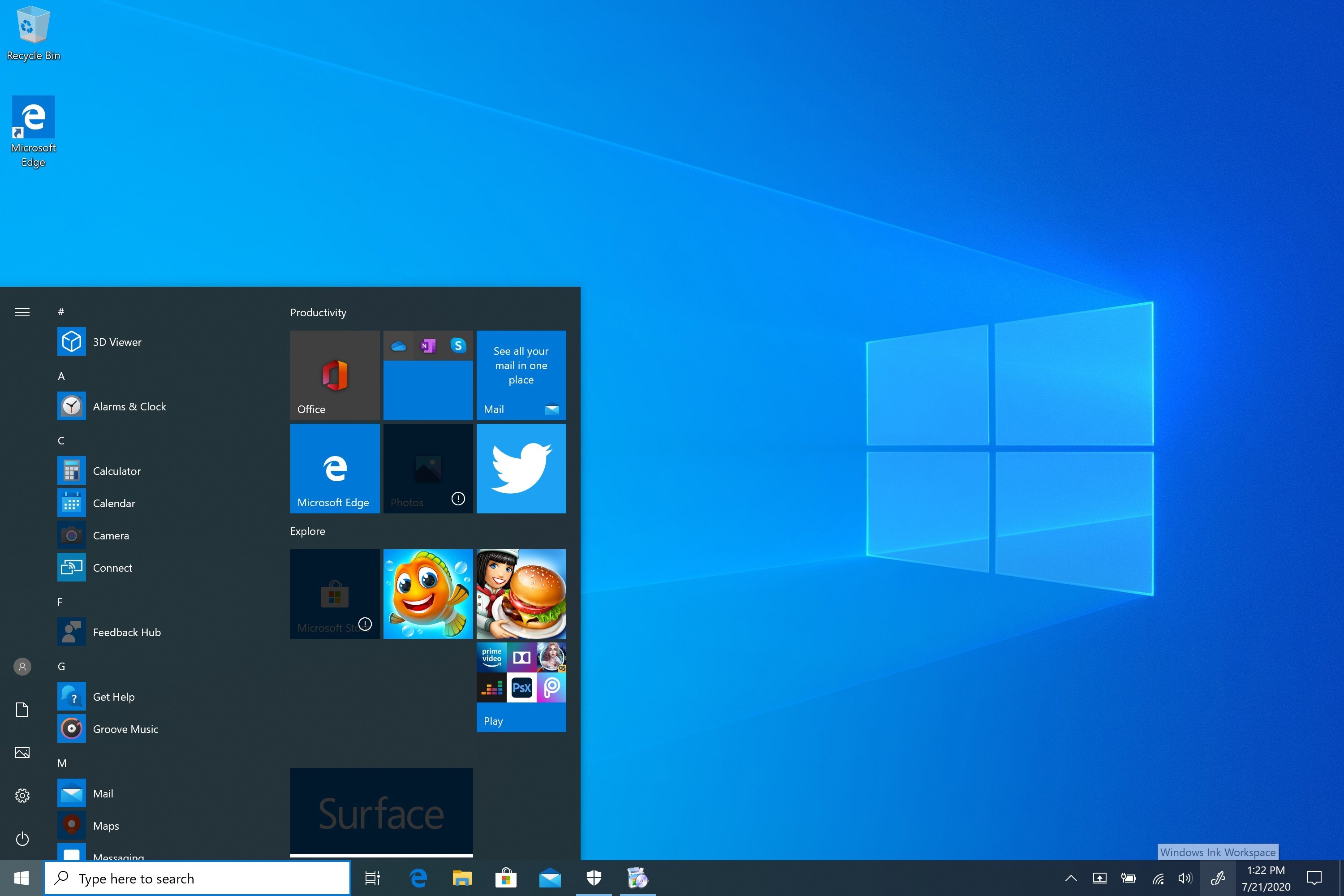Image resolution: width=1344 pixels, height=896 pixels.
Task: Open the Office tile
Action: click(334, 374)
